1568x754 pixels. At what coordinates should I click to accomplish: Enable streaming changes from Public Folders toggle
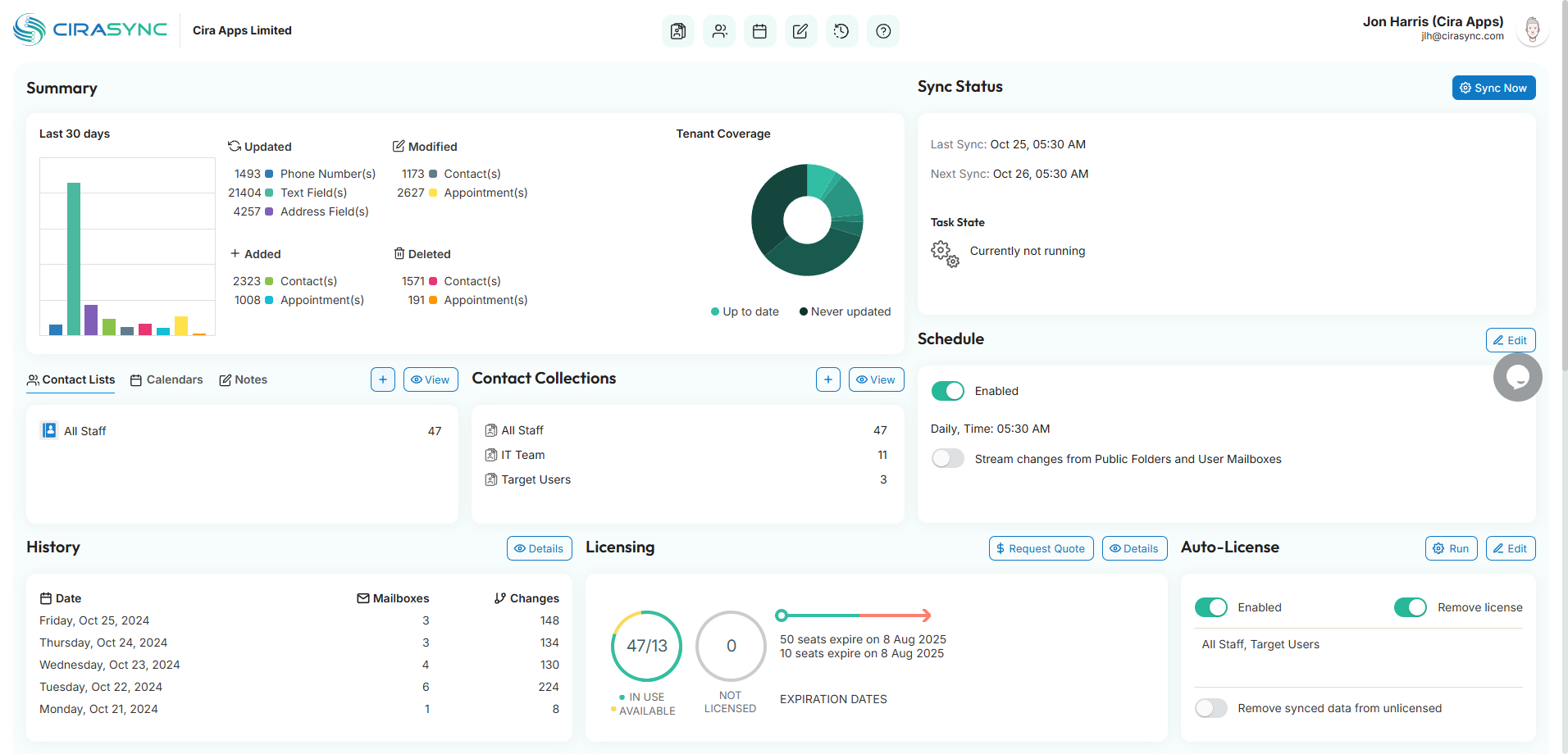[947, 459]
